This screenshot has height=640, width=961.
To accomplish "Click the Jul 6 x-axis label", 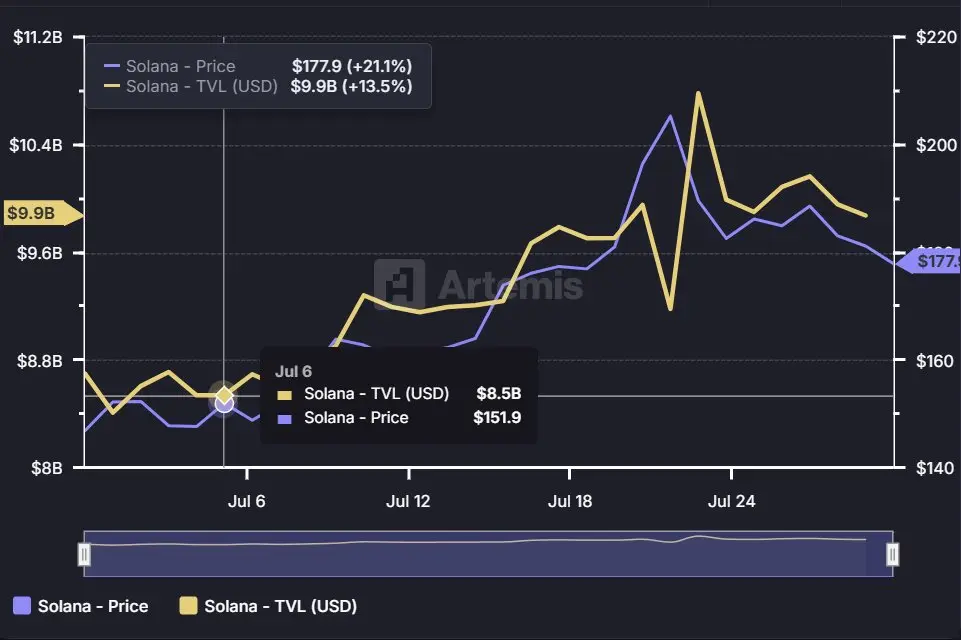I will point(246,501).
